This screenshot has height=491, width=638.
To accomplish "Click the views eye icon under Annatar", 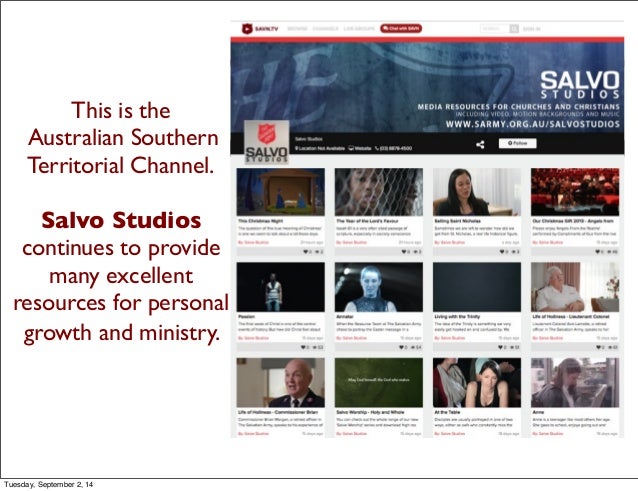I will (413, 347).
